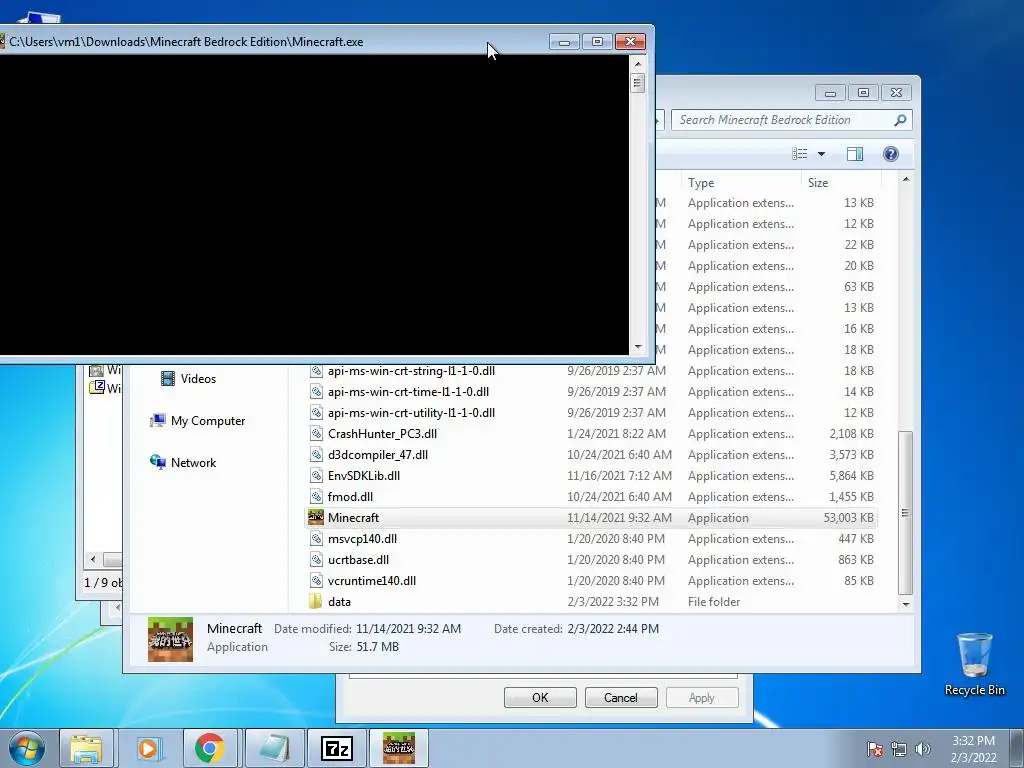Click OK in the dialog behind Explorer
The width and height of the screenshot is (1024, 768).
(540, 697)
